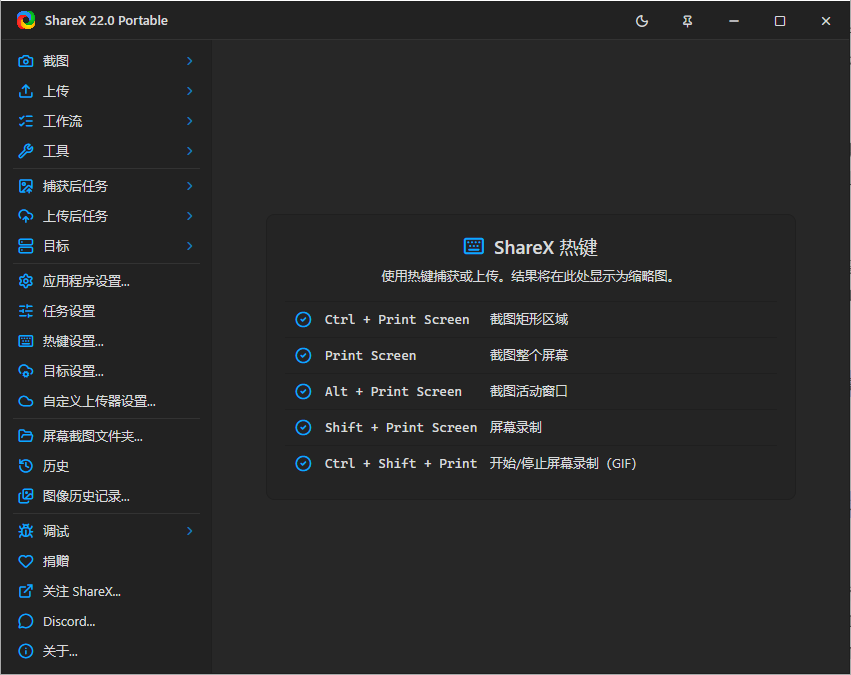
Task: Click the ShareX logo in title bar
Action: pyautogui.click(x=26, y=21)
